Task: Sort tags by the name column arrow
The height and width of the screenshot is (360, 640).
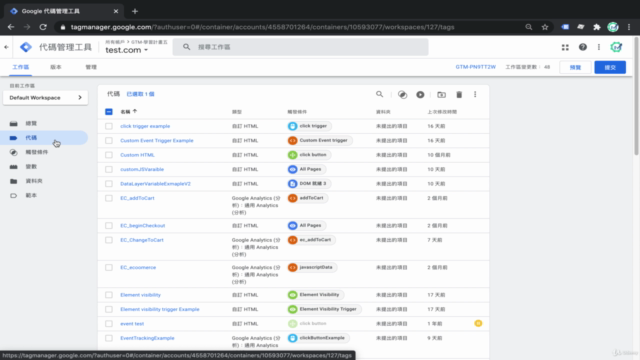Action: (x=135, y=111)
